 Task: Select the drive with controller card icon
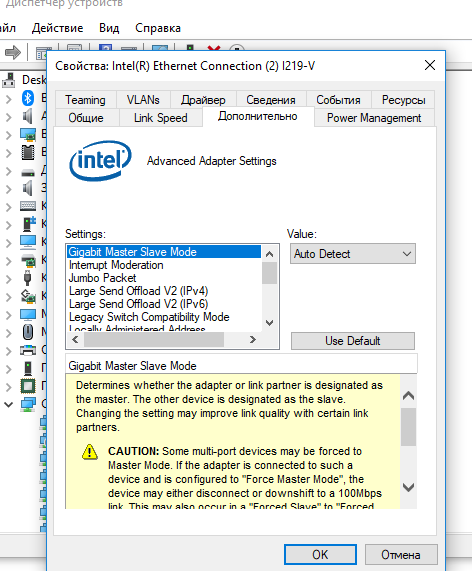click(x=28, y=260)
